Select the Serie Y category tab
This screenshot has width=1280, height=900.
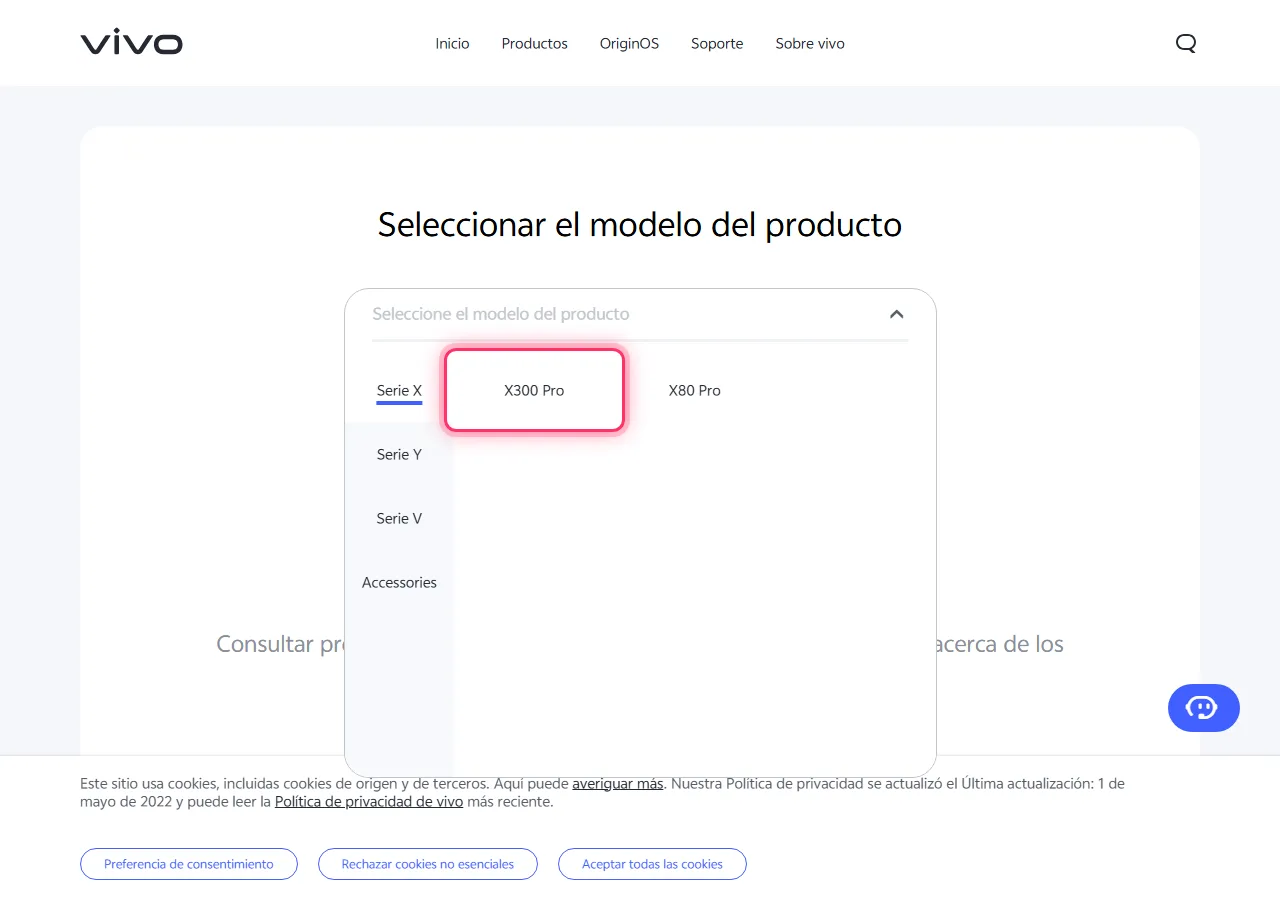pyautogui.click(x=399, y=454)
